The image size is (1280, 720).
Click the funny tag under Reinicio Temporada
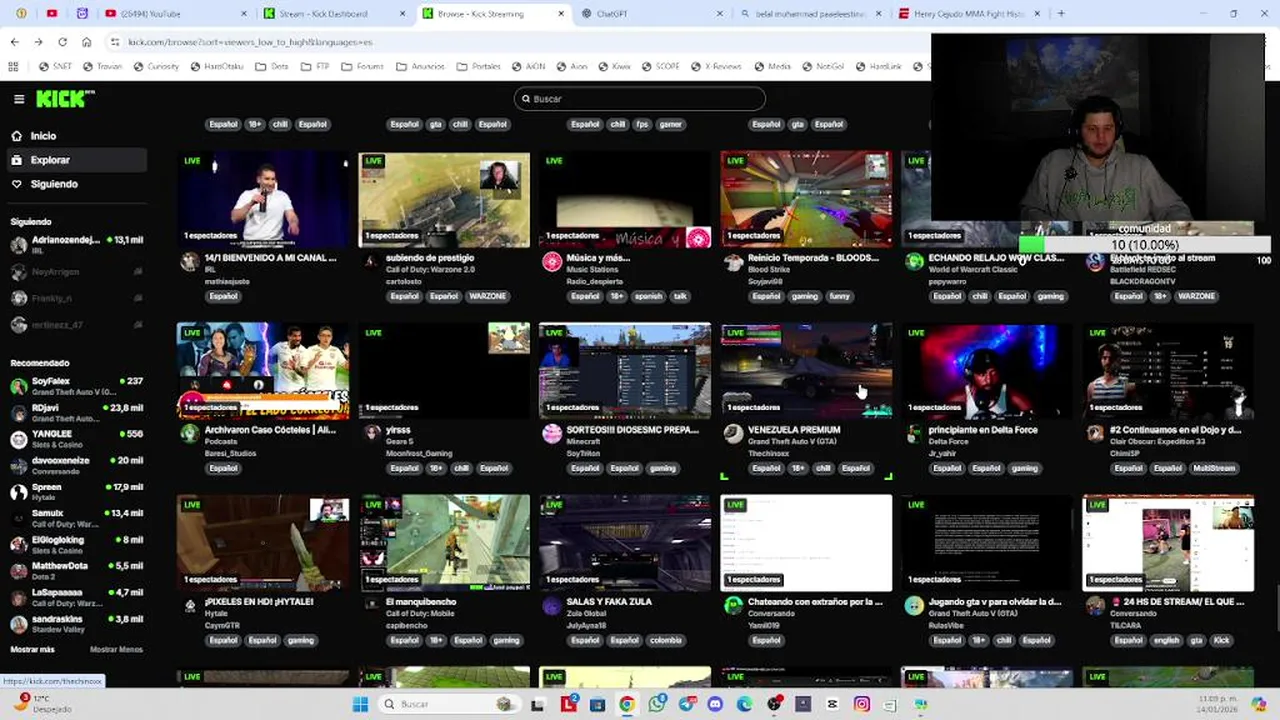coord(839,296)
